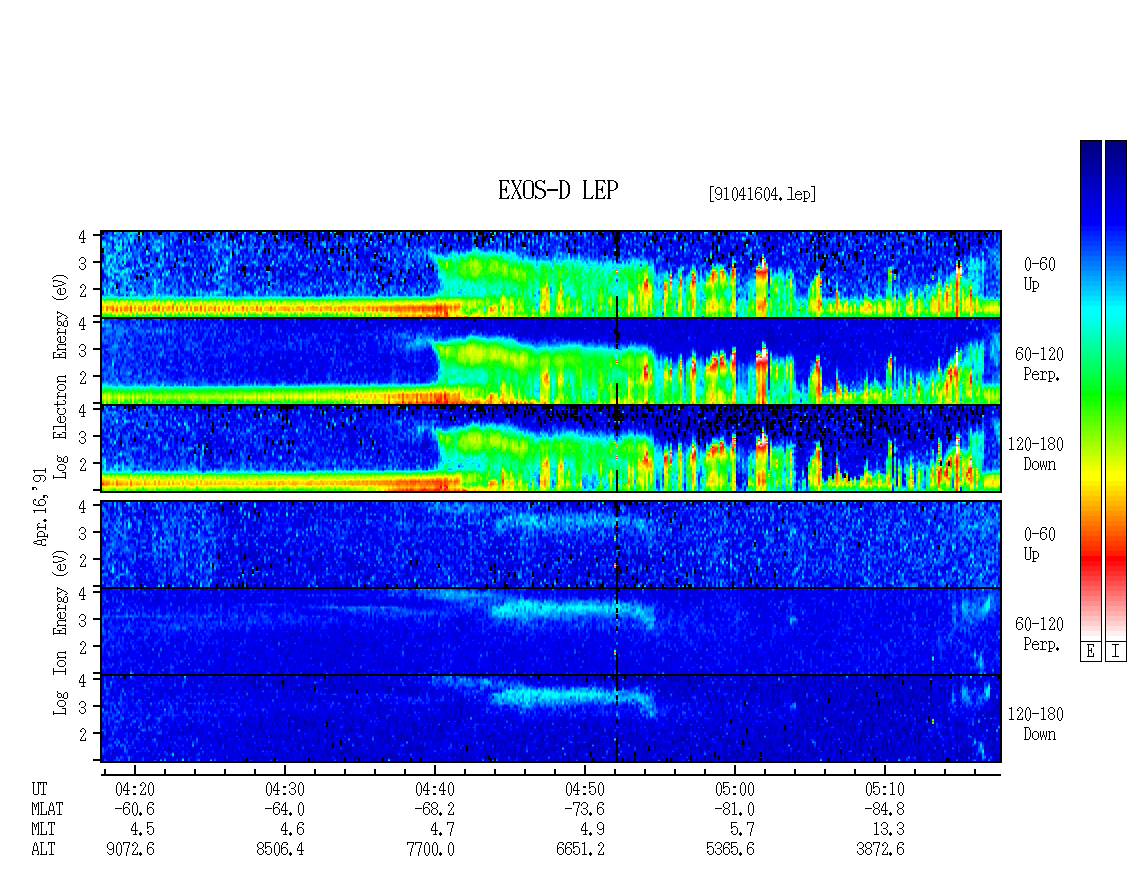The height and width of the screenshot is (875, 1130).
Task: Click the "ALT" row header
Action: point(43,850)
